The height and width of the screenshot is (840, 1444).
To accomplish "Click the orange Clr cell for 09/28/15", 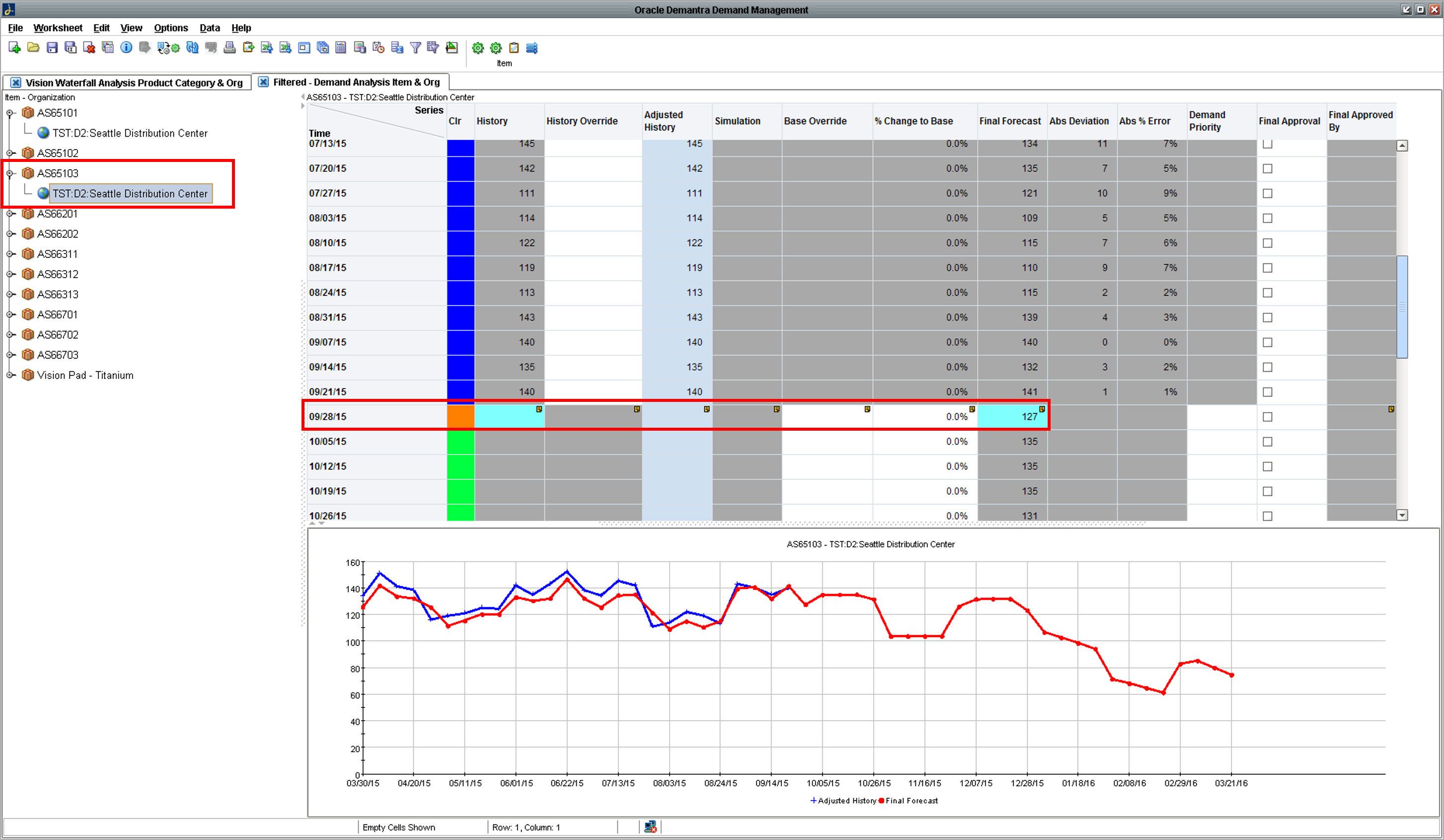I will 460,417.
